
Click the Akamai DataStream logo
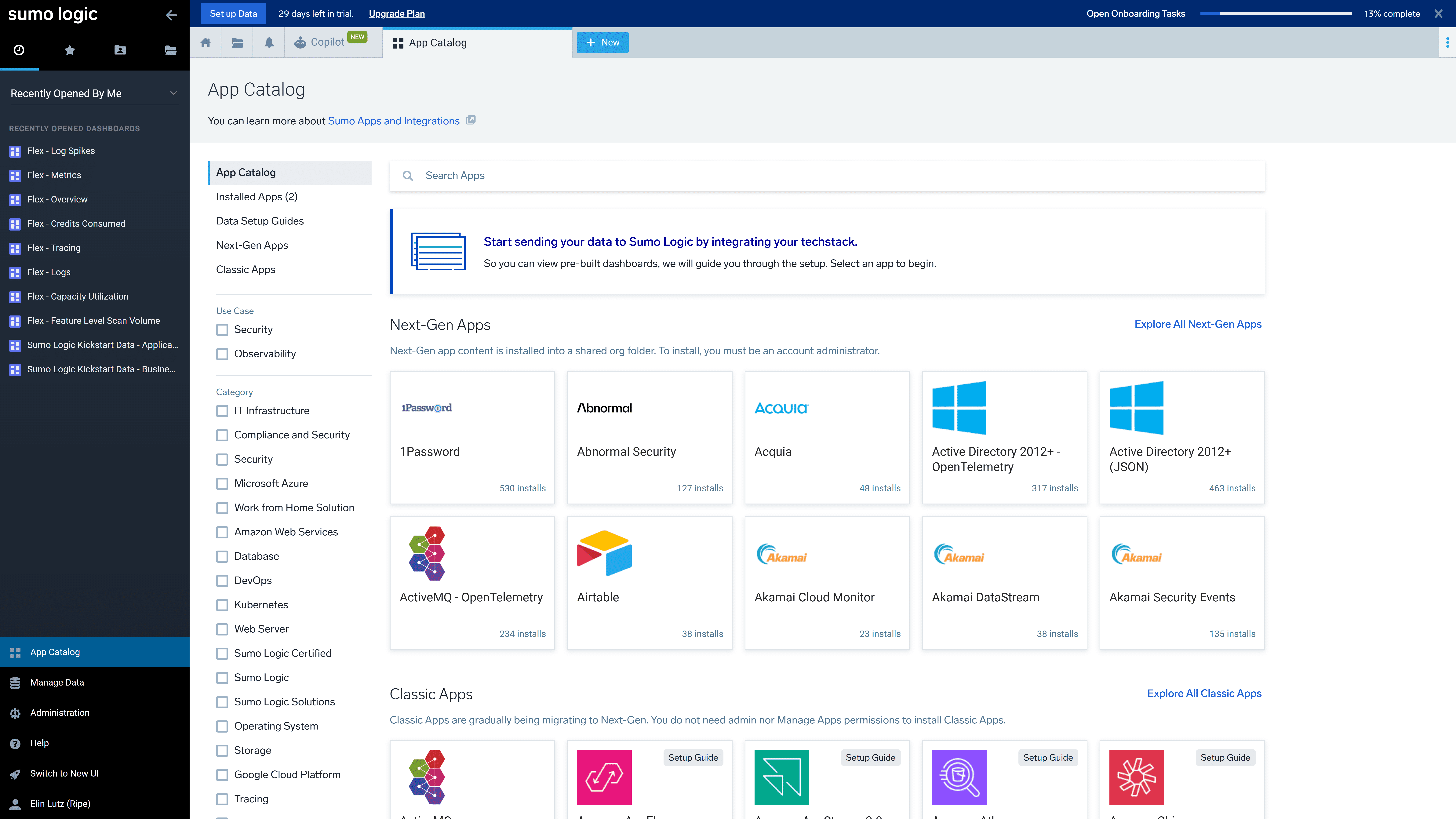959,554
